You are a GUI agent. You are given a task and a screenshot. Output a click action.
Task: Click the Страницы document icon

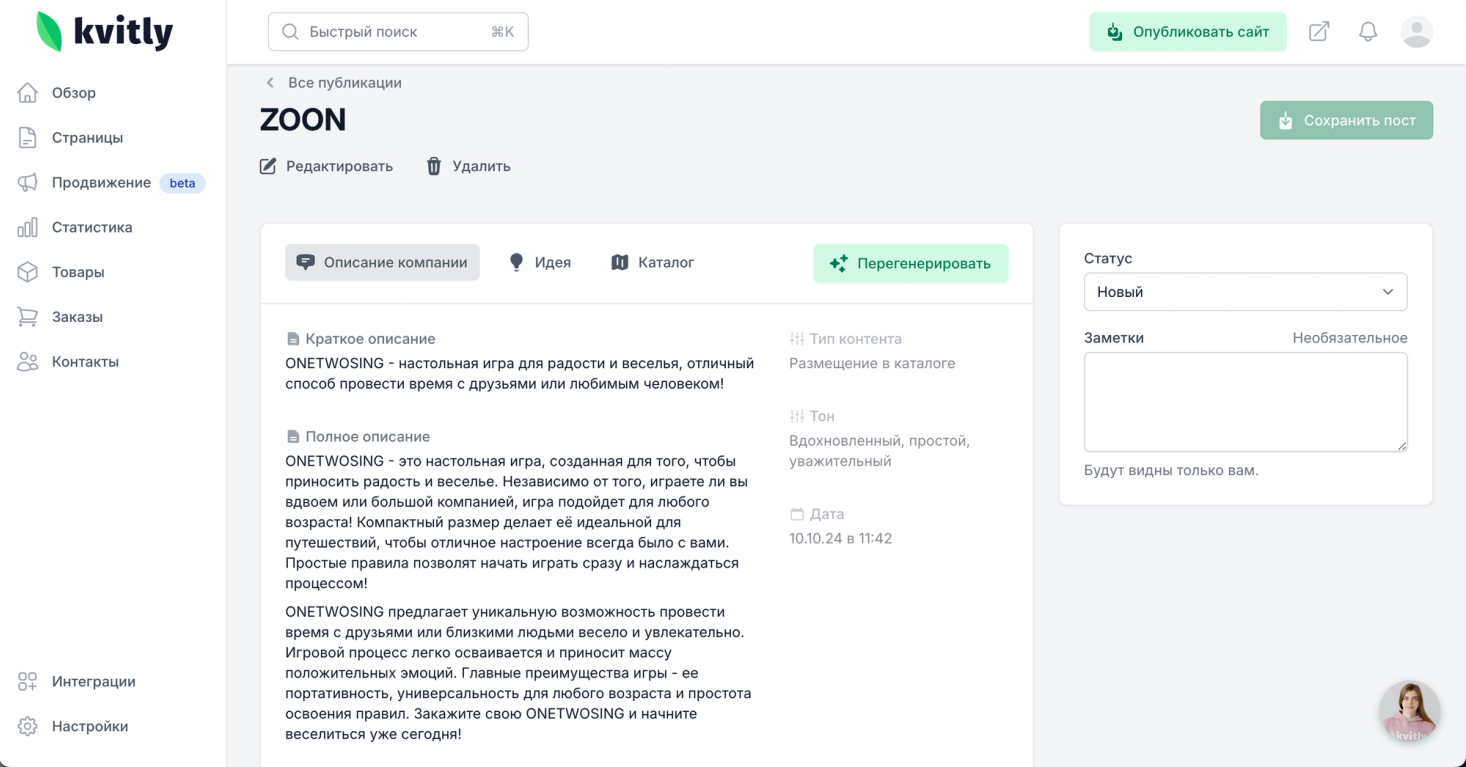[28, 138]
